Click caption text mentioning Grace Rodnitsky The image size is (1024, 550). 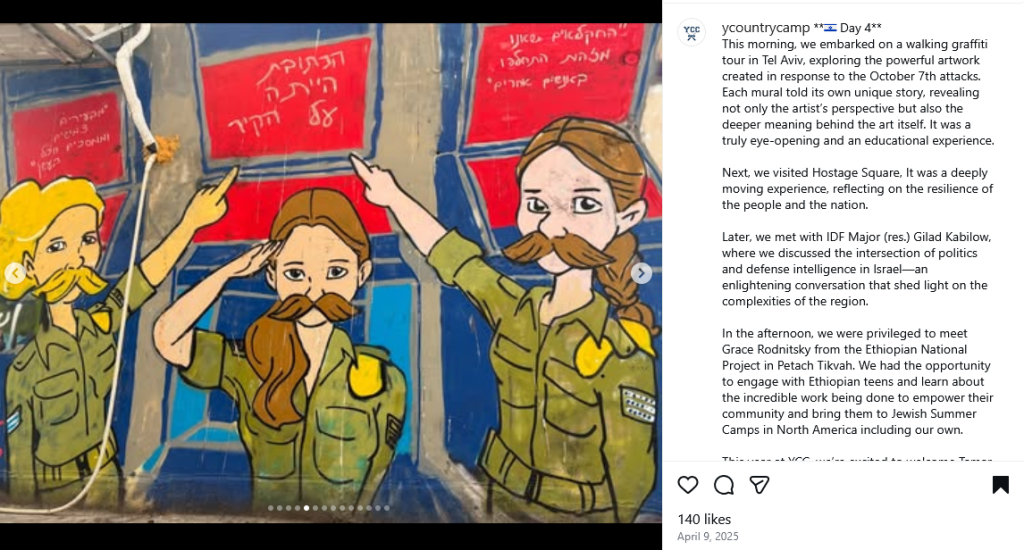[857, 381]
